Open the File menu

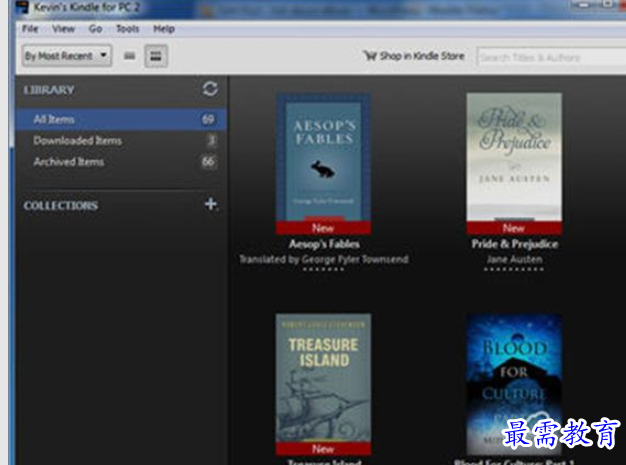coord(30,29)
